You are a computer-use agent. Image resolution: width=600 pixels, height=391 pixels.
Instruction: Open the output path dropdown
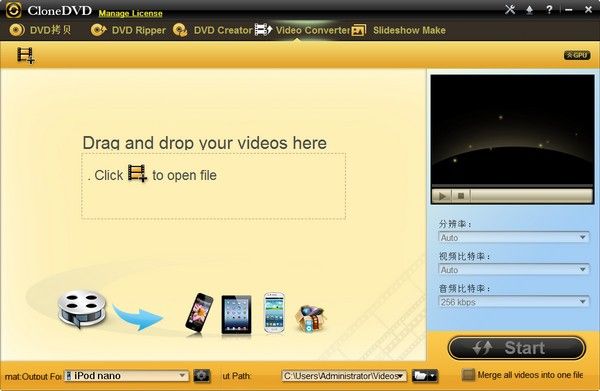coord(344,376)
